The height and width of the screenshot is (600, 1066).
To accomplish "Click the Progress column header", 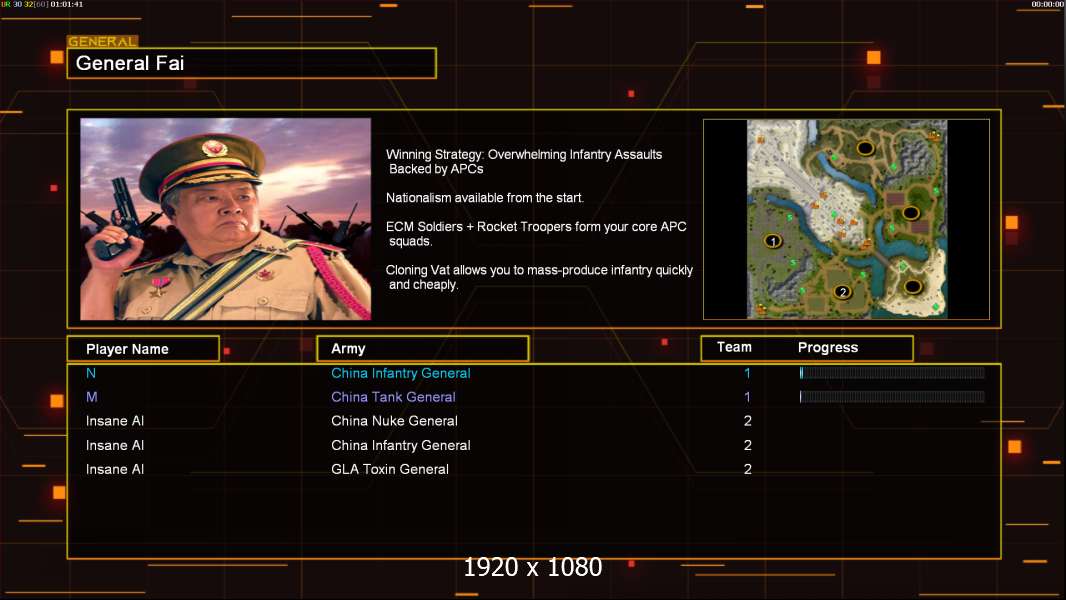I will 827,348.
